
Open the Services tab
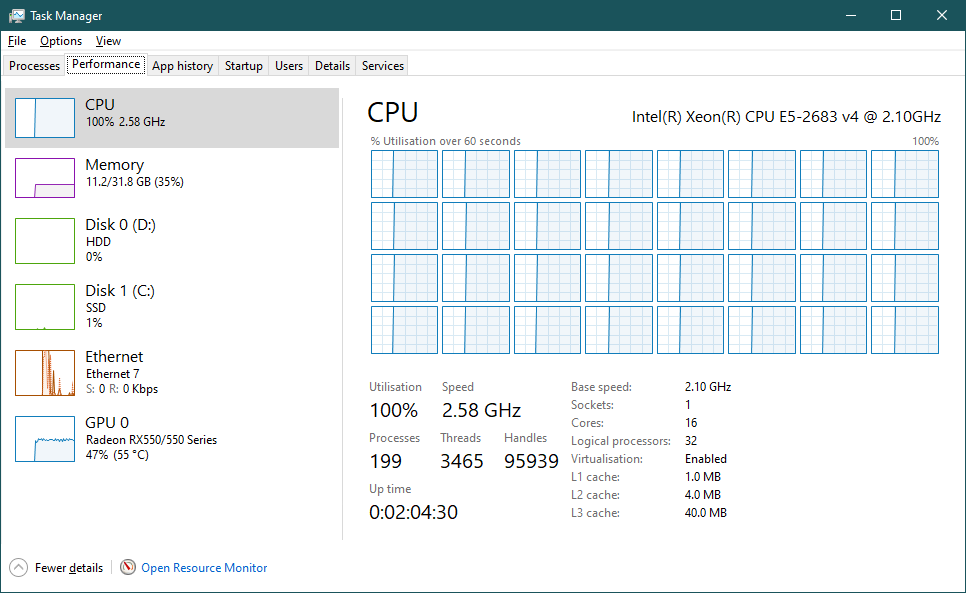coord(383,66)
